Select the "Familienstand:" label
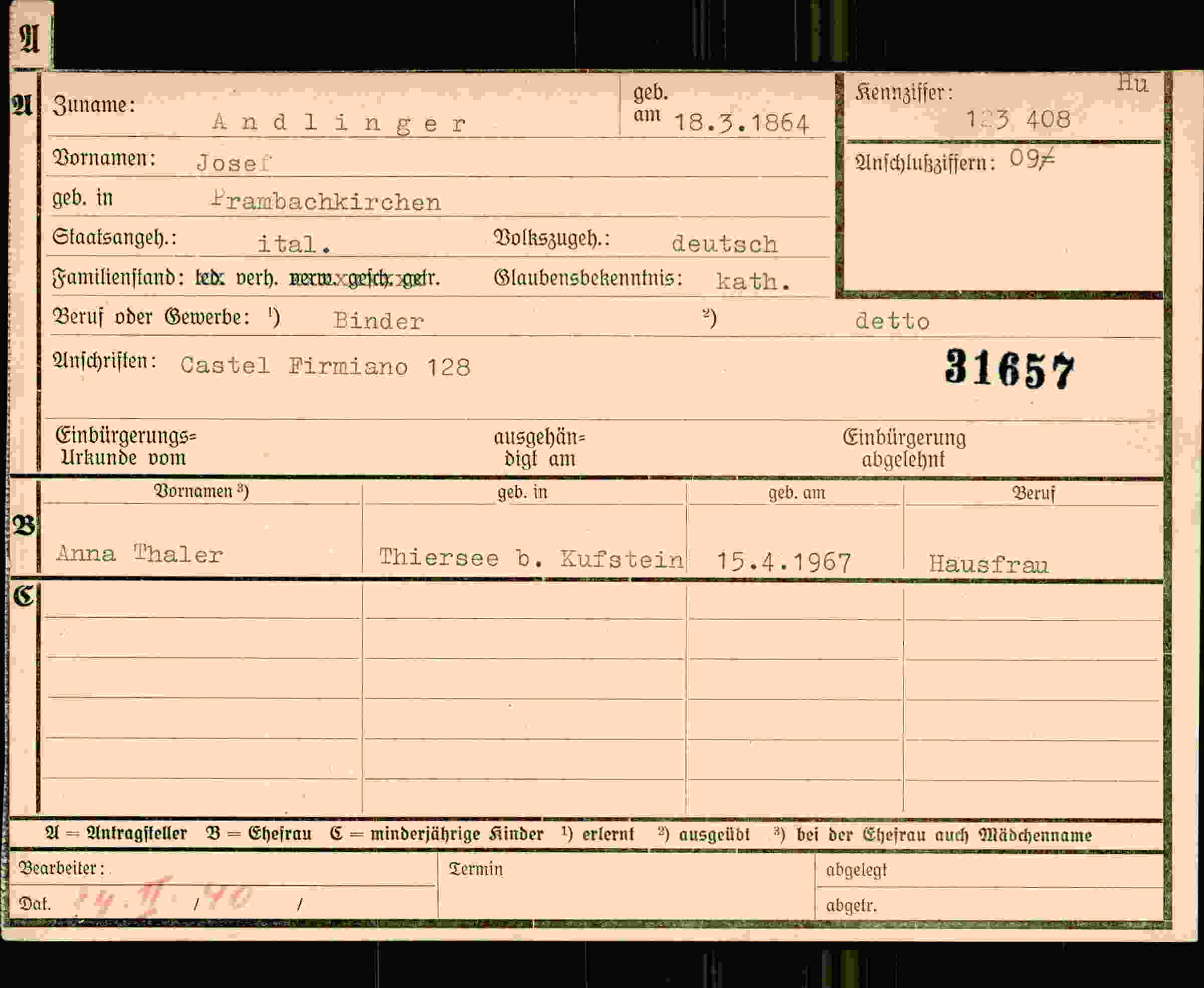Image resolution: width=1204 pixels, height=988 pixels. click(x=118, y=278)
